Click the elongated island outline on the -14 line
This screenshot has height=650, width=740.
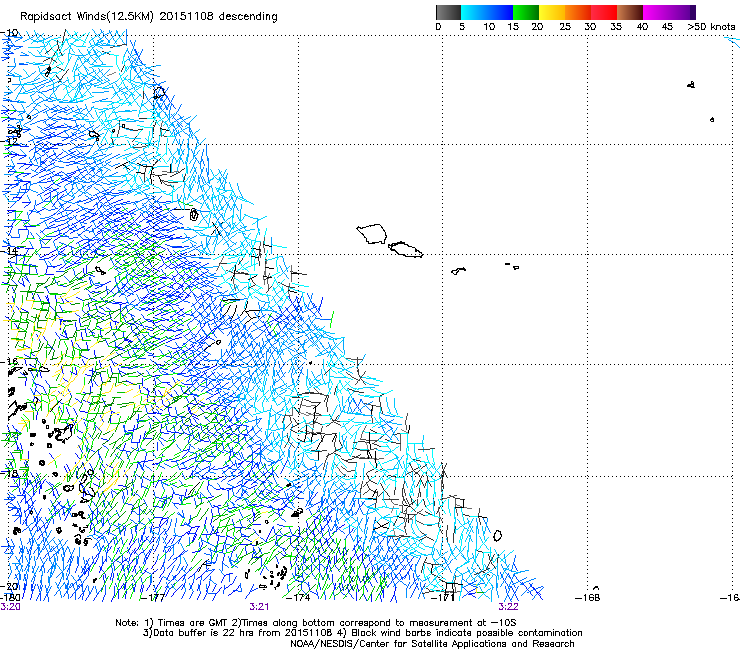406,249
